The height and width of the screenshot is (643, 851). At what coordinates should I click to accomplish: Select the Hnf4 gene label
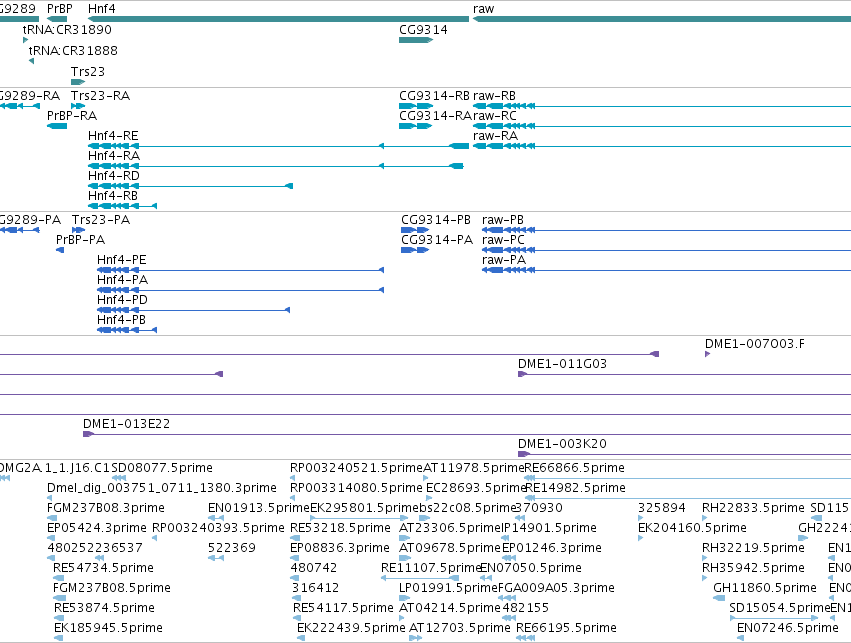[x=101, y=9]
